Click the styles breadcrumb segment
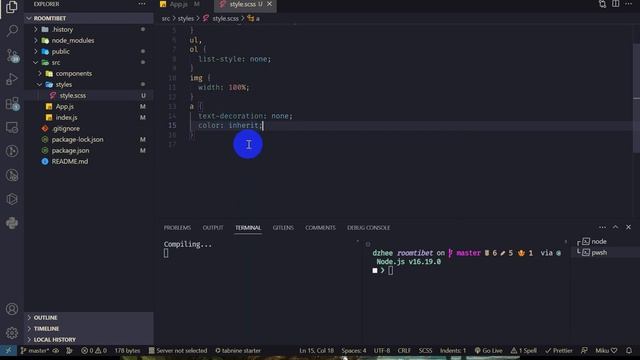The height and width of the screenshot is (360, 640). click(x=186, y=18)
